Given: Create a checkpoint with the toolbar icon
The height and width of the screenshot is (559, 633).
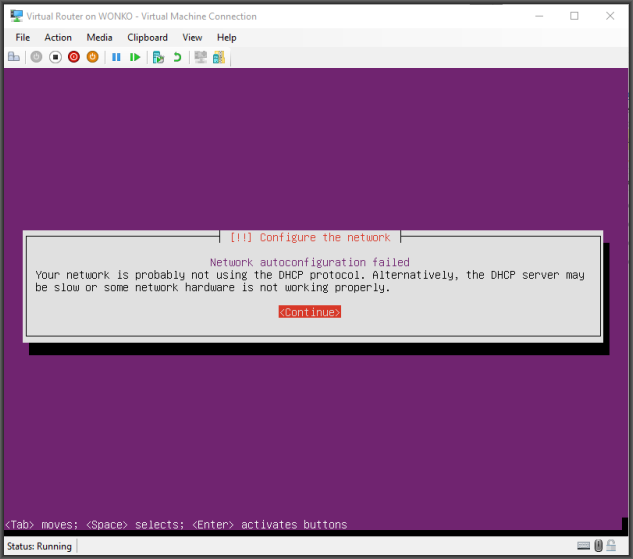Looking at the screenshot, I should 158,57.
